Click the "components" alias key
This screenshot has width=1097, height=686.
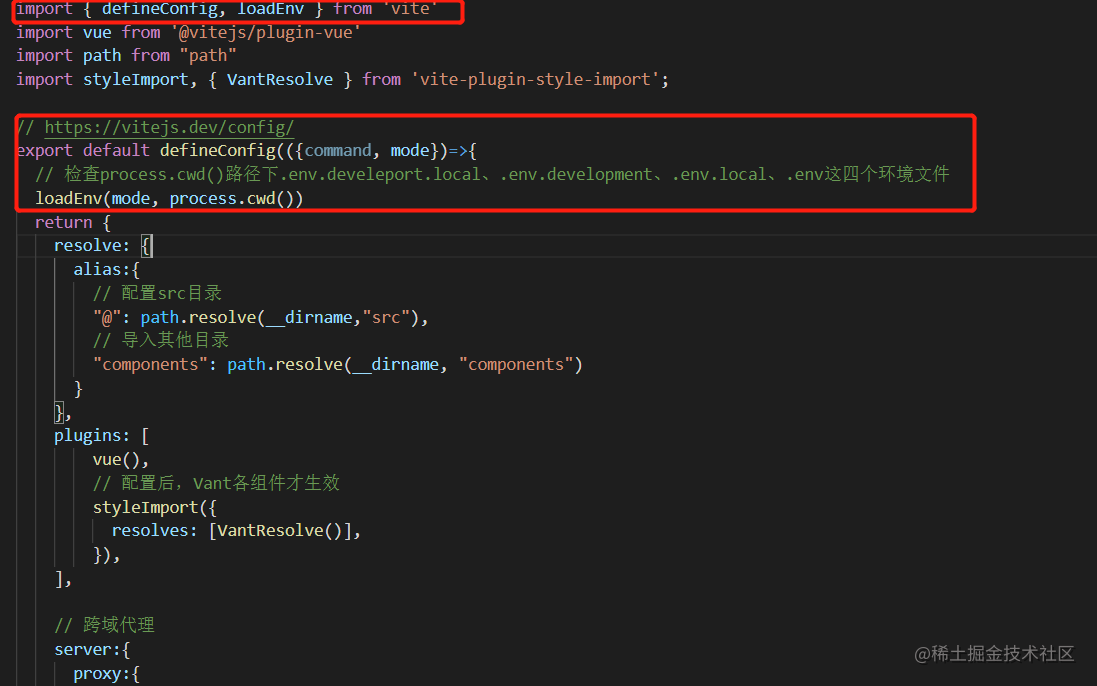pyautogui.click(x=150, y=364)
